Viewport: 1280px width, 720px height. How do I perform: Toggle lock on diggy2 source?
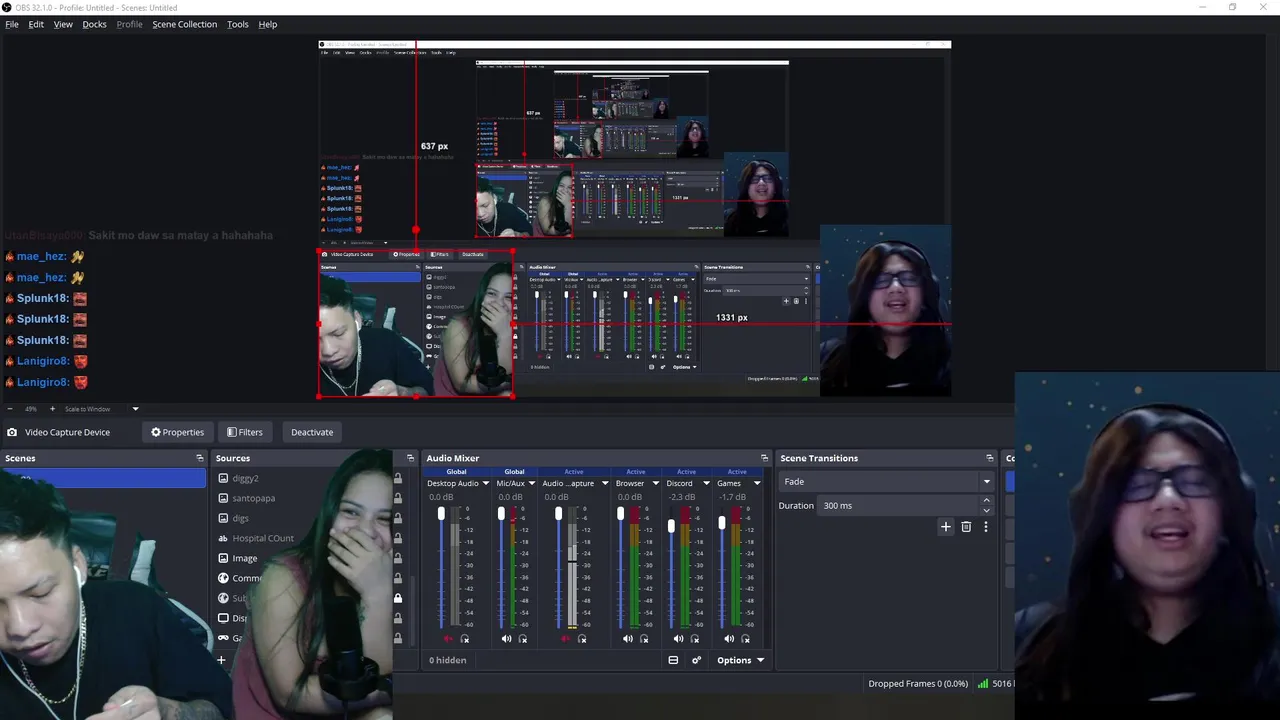[398, 478]
